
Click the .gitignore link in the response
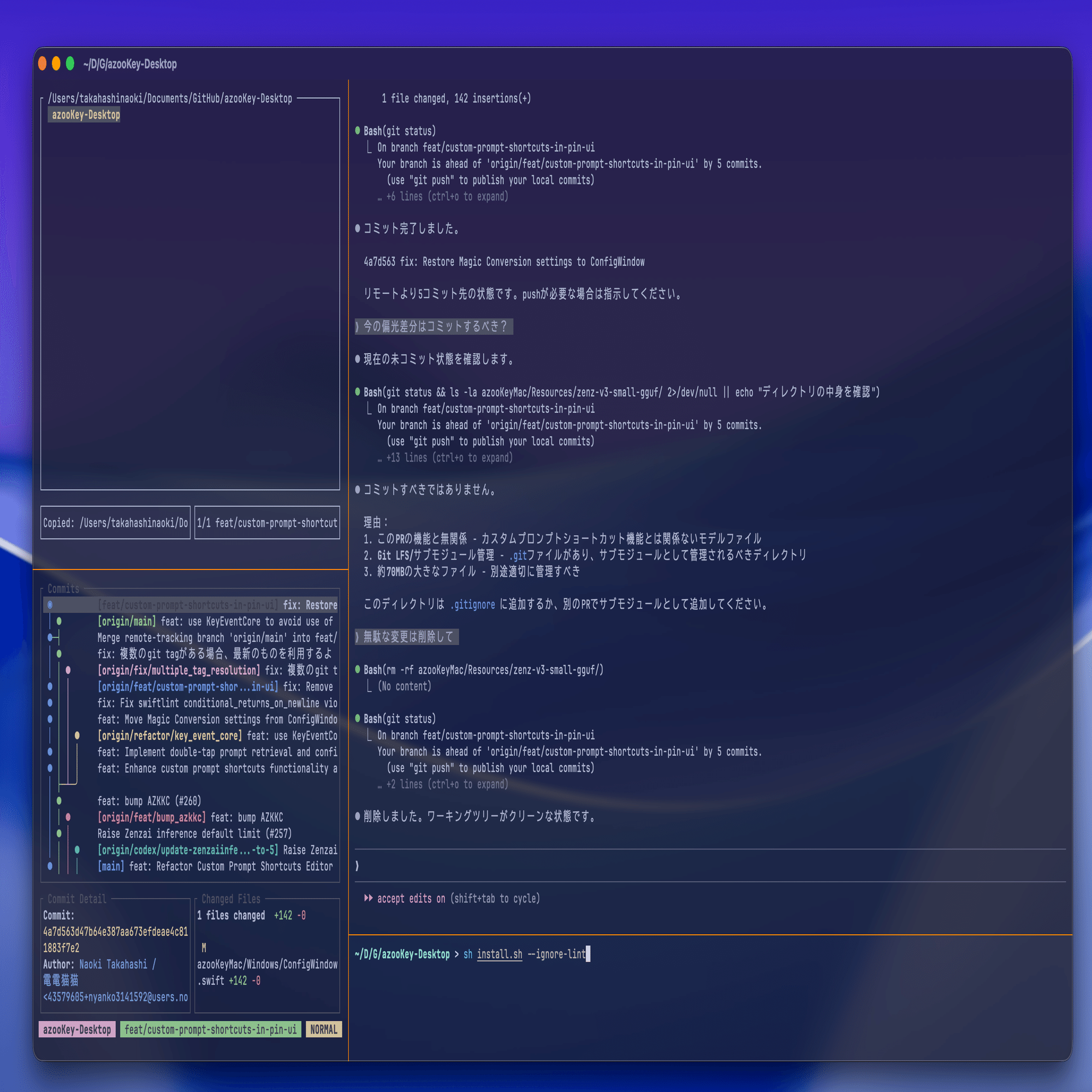[472, 604]
